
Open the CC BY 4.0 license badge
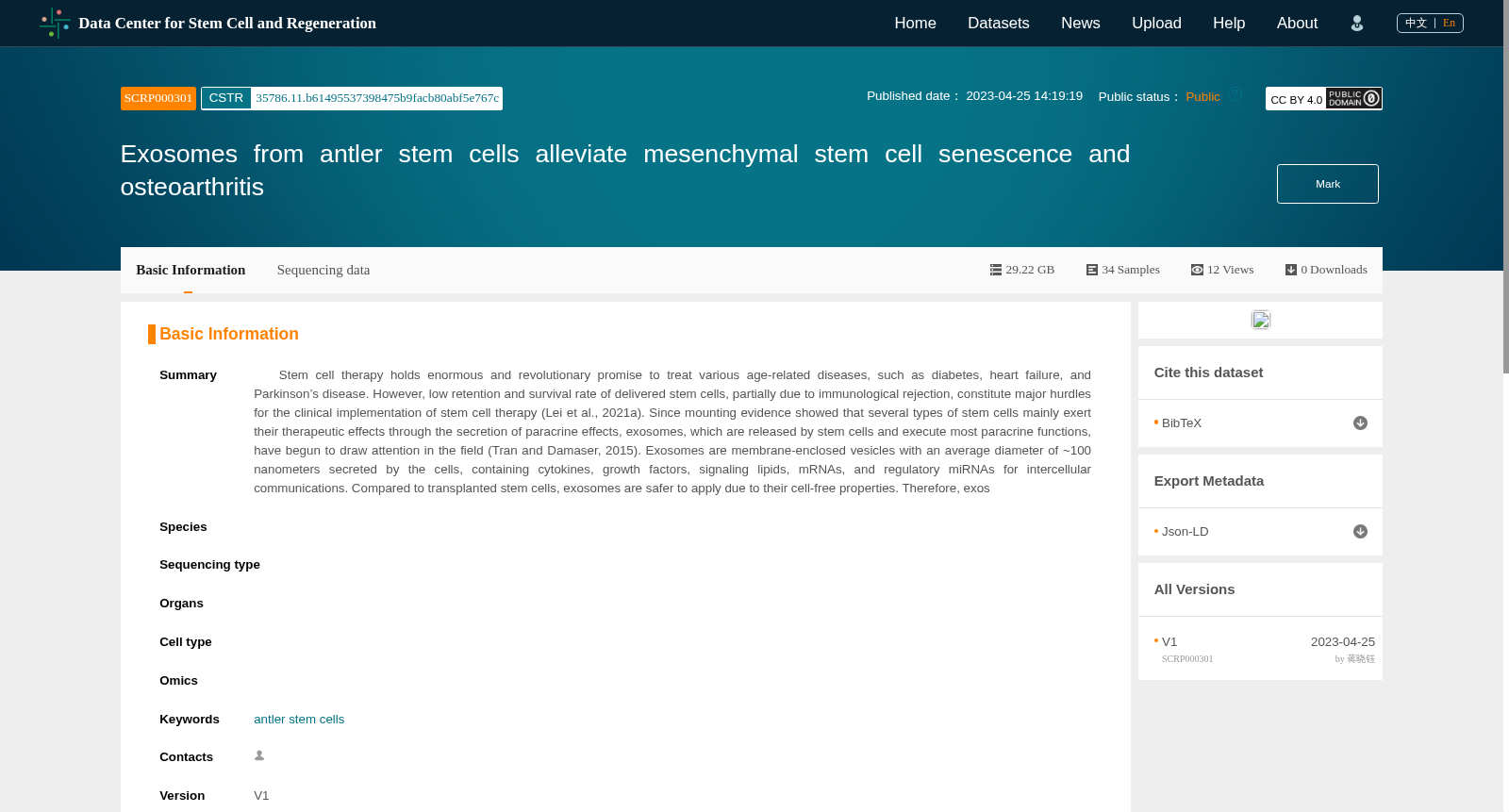pos(1324,98)
